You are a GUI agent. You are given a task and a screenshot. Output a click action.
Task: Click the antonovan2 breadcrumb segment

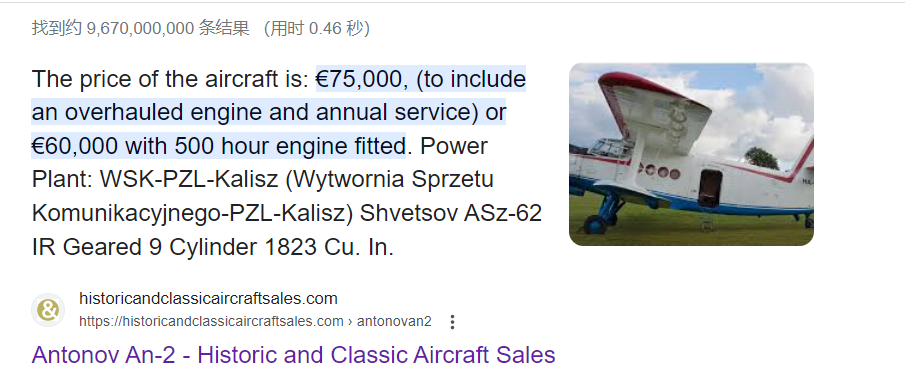(x=394, y=321)
